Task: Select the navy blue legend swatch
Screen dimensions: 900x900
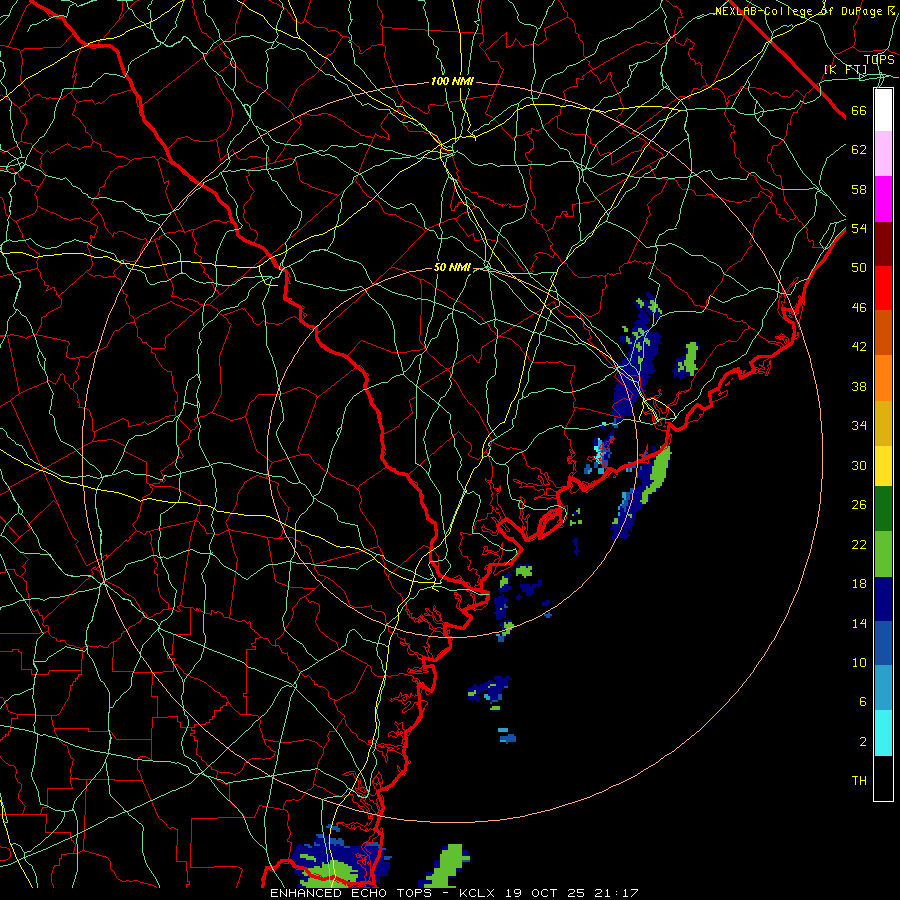Action: click(x=883, y=599)
